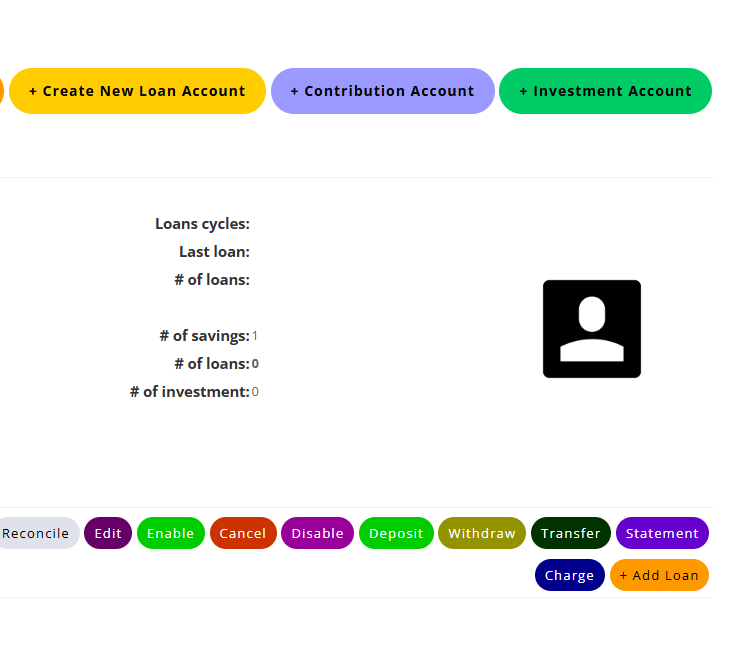Screen dimensions: 729x659
Task: Click the # of savings label
Action: 204,336
